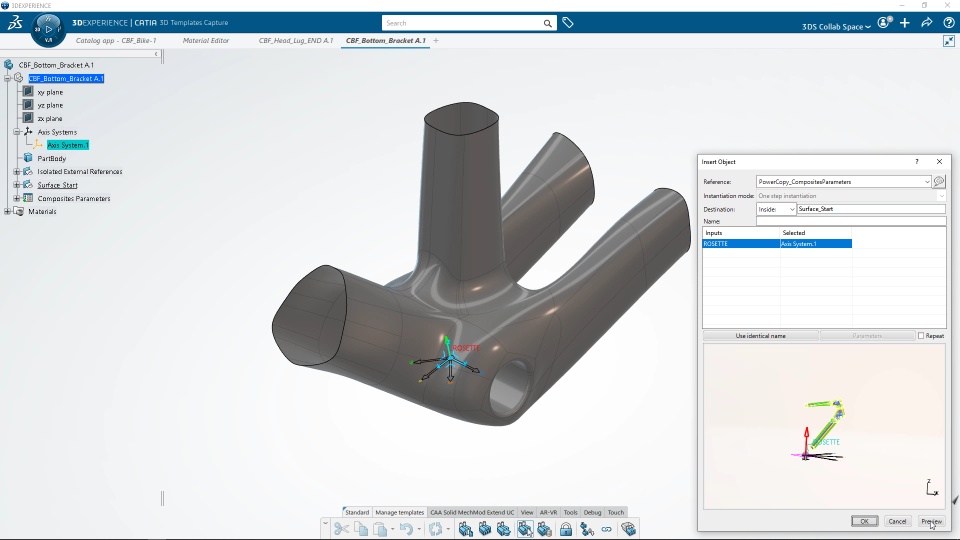The width and height of the screenshot is (960, 540).
Task: Click the Share arrow icon
Action: point(927,23)
